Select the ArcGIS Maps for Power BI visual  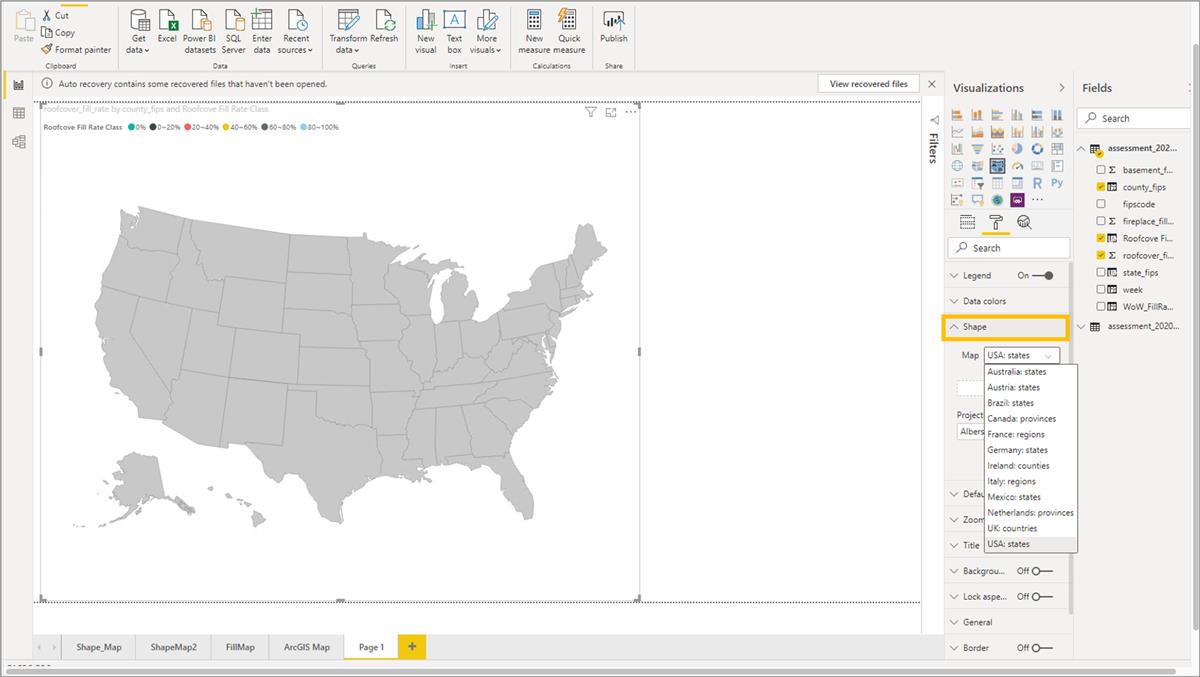[x=998, y=198]
